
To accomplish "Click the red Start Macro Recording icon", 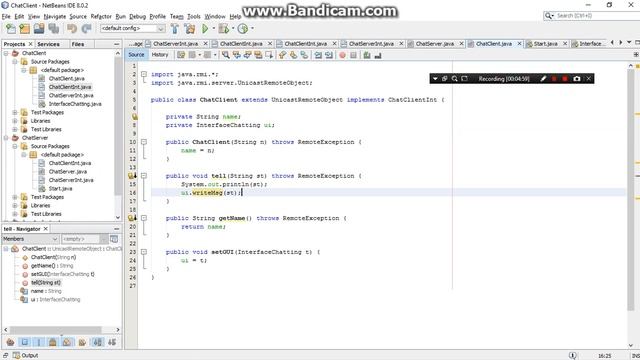I will pos(342,55).
